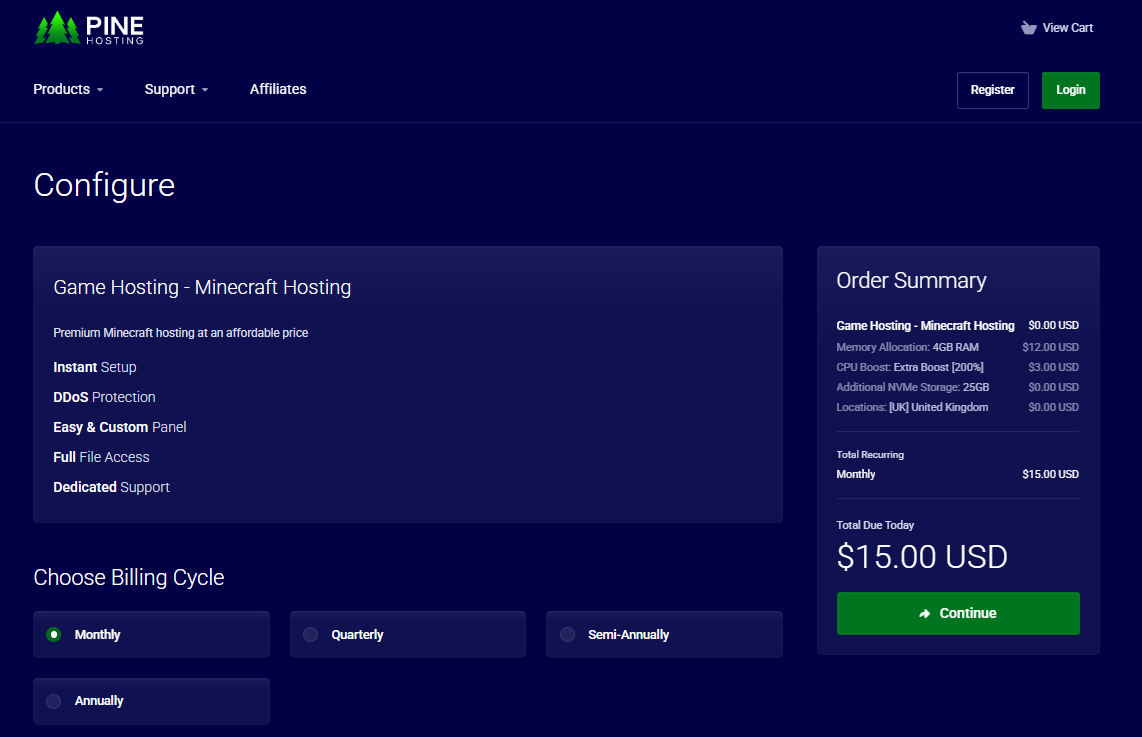
Task: Click the Configure page heading
Action: 104,185
